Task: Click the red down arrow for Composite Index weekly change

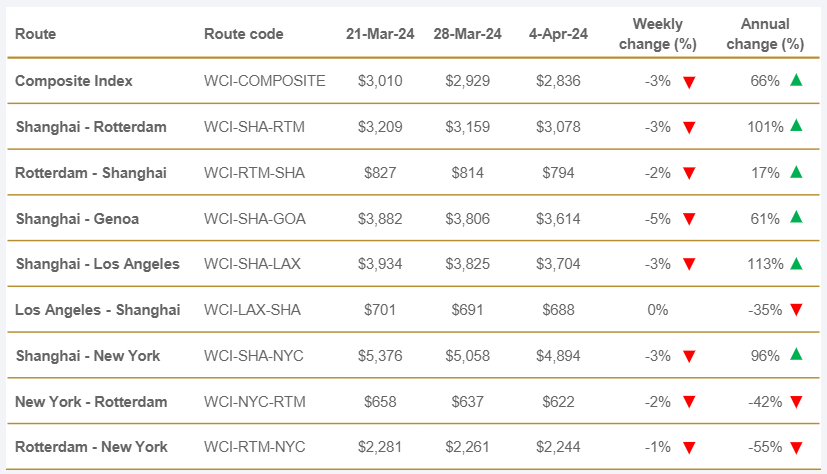Action: [689, 82]
